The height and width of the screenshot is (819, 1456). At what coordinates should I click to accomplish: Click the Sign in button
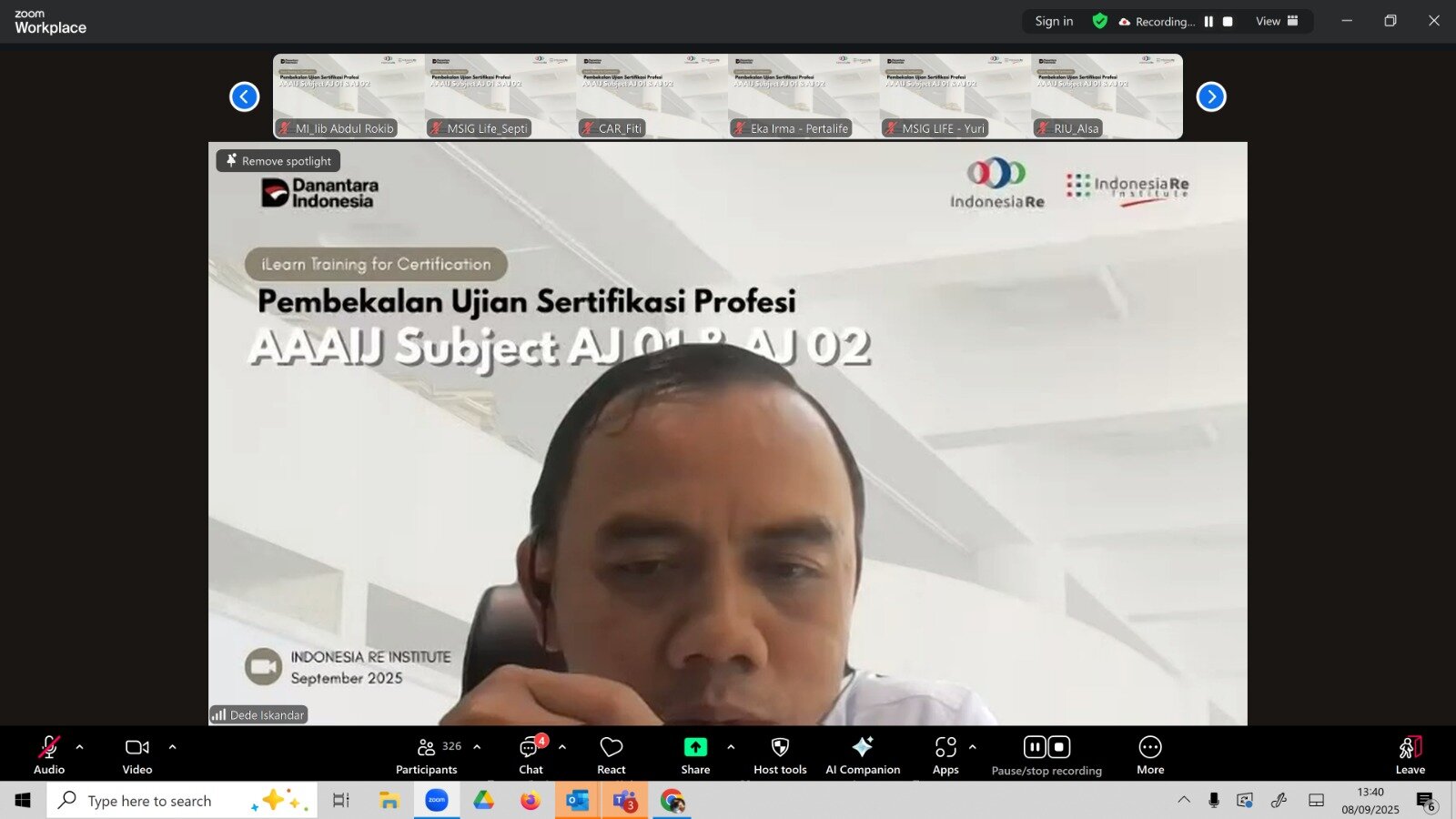click(1054, 22)
